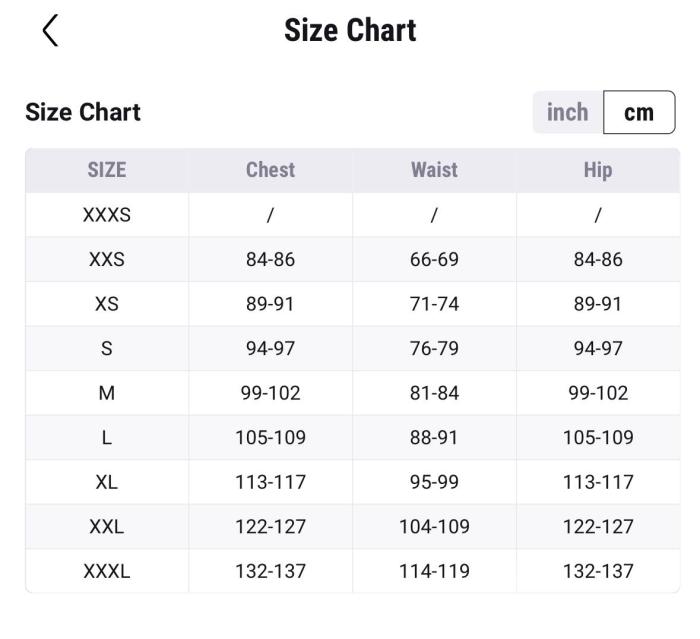This screenshot has width=700, height=639.
Task: Click the 132-137 hip value for XXXL
Action: (598, 572)
